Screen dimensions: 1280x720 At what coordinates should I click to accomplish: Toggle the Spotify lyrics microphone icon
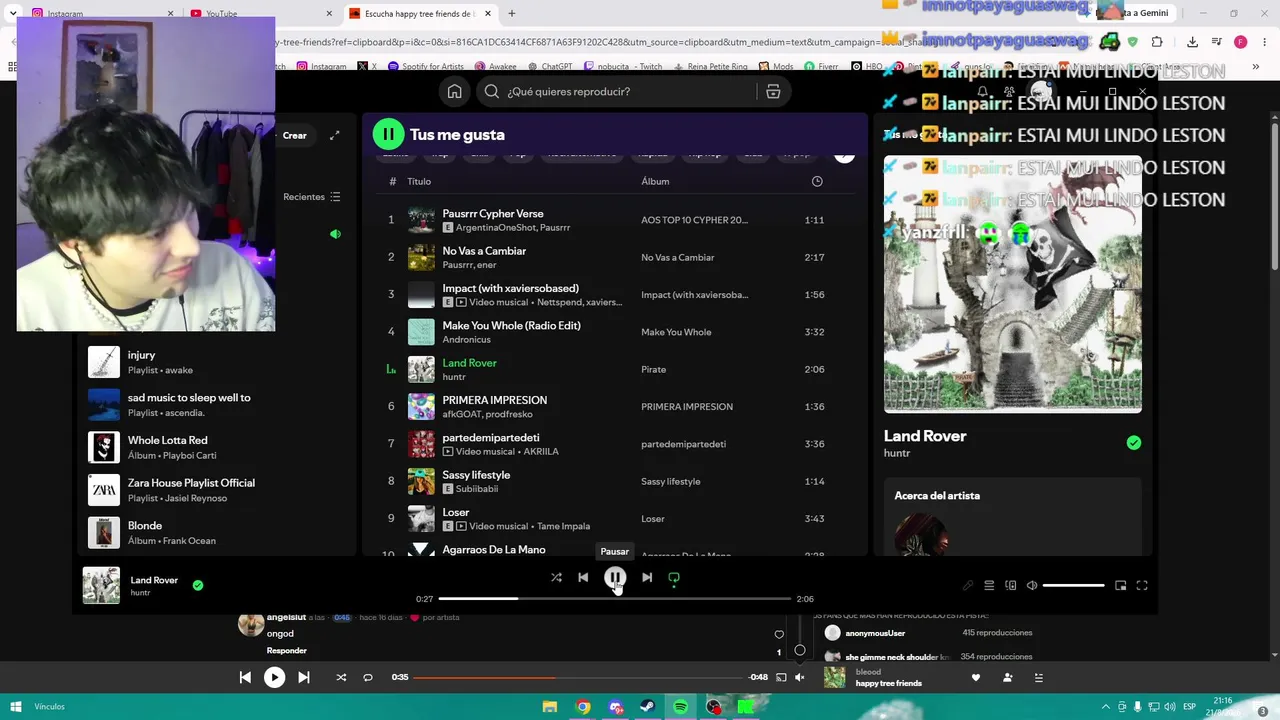click(968, 585)
